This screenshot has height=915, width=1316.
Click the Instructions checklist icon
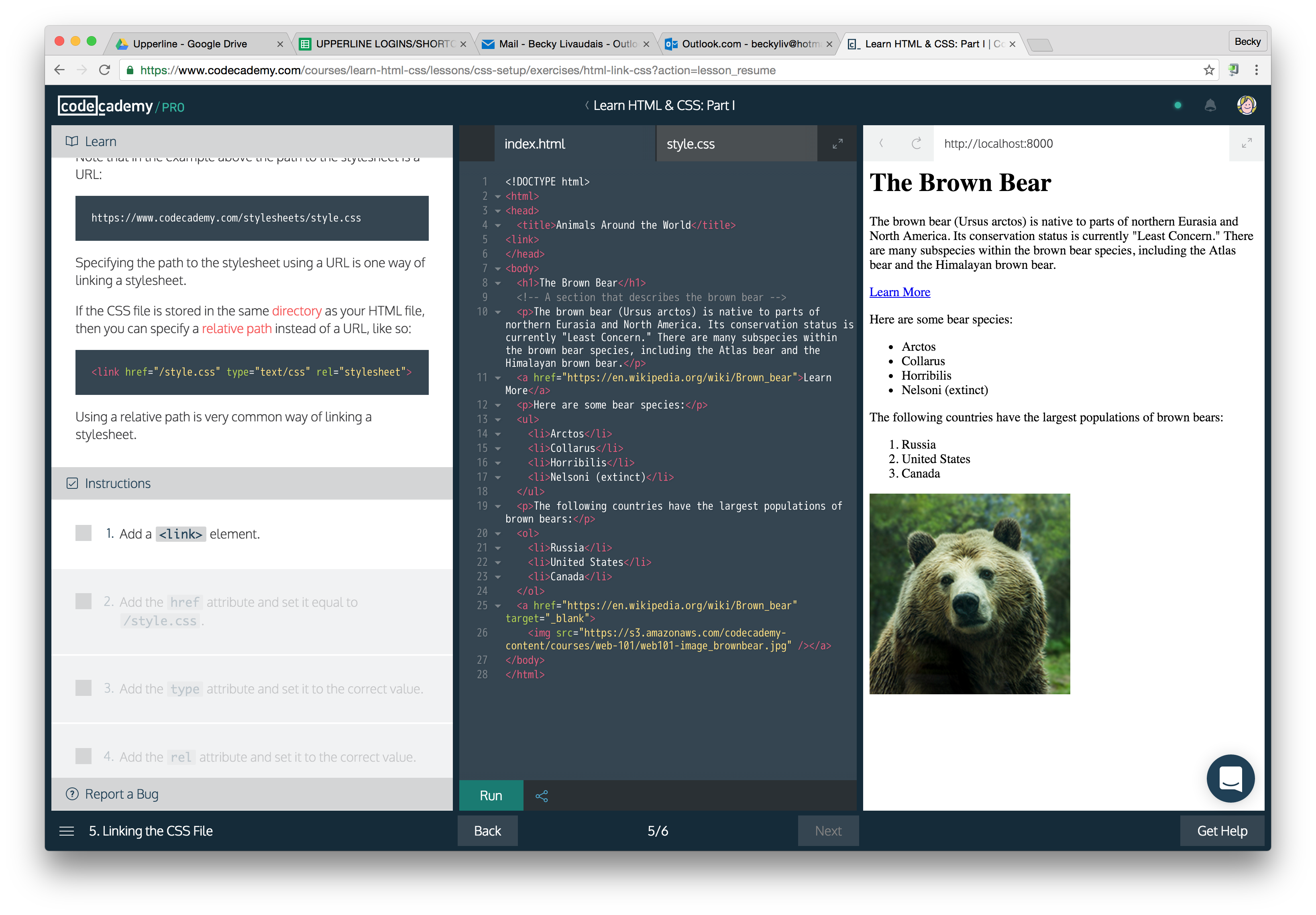[72, 484]
